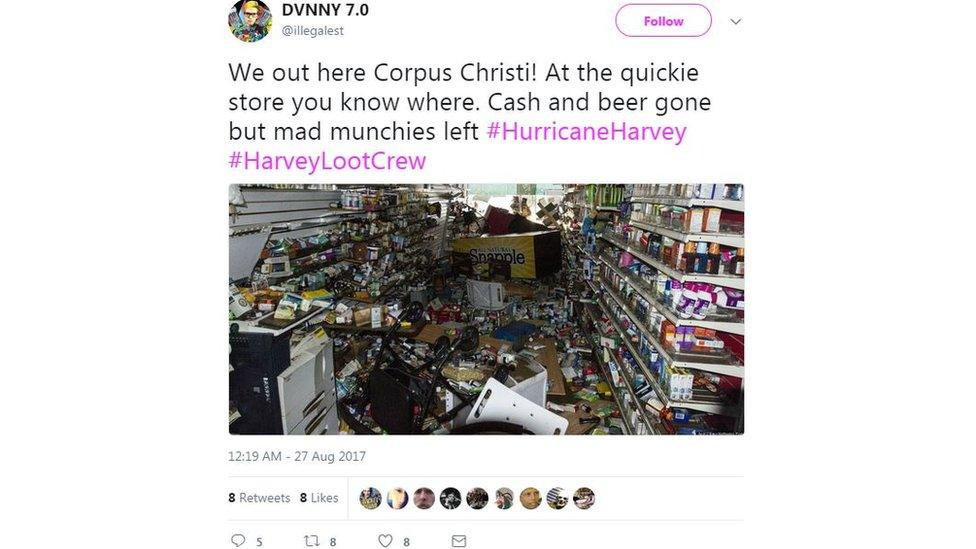Image resolution: width=976 pixels, height=549 pixels.
Task: Open the tweet timestamp 27 Aug 2017
Action: point(297,456)
